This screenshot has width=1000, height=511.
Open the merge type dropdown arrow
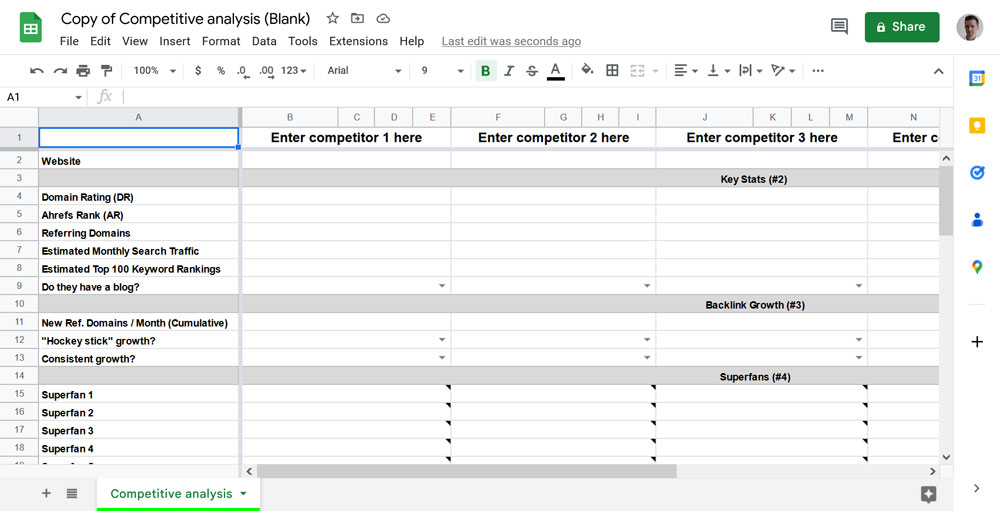(x=655, y=71)
